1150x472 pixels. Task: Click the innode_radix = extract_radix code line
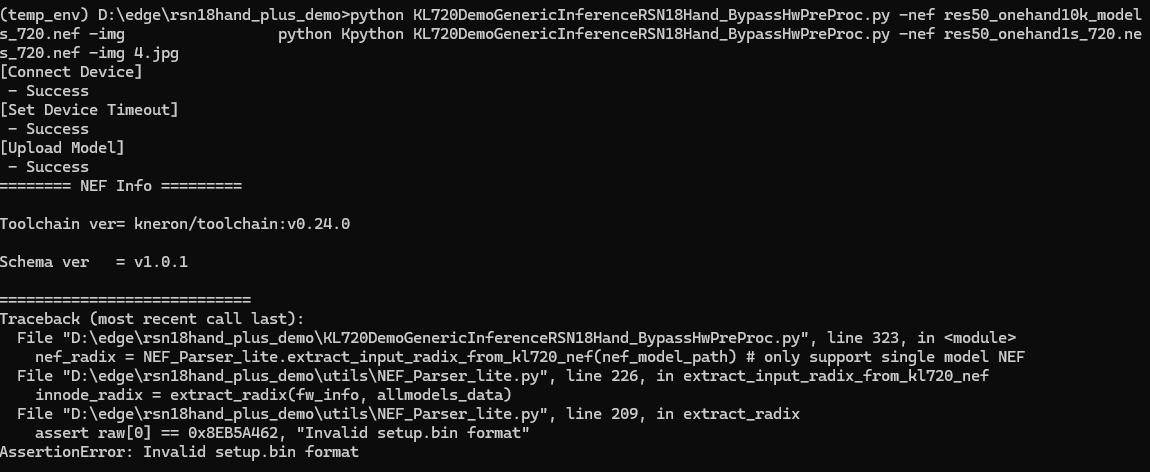coord(274,395)
